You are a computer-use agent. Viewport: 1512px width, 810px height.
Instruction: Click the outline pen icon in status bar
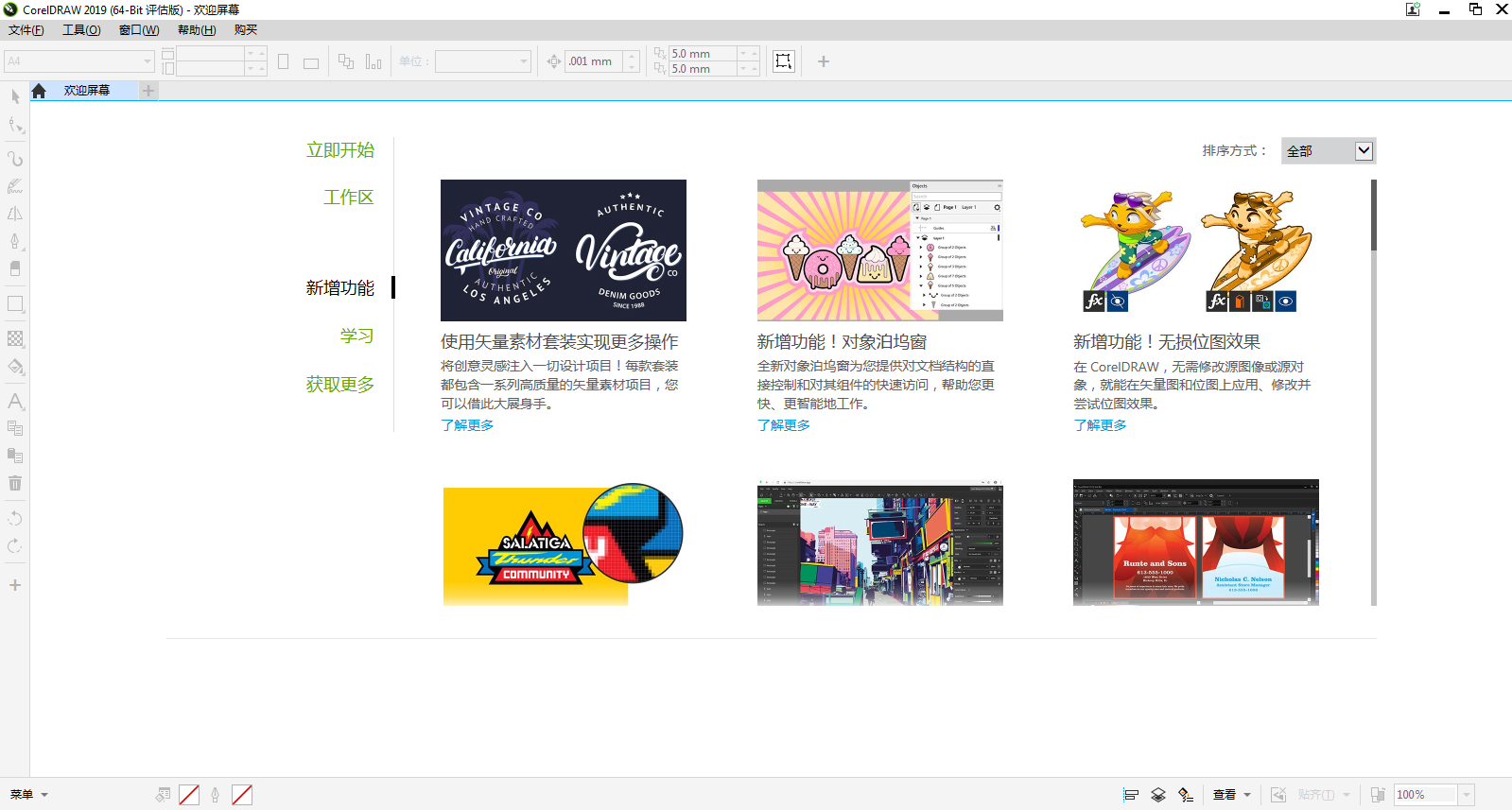(x=216, y=795)
